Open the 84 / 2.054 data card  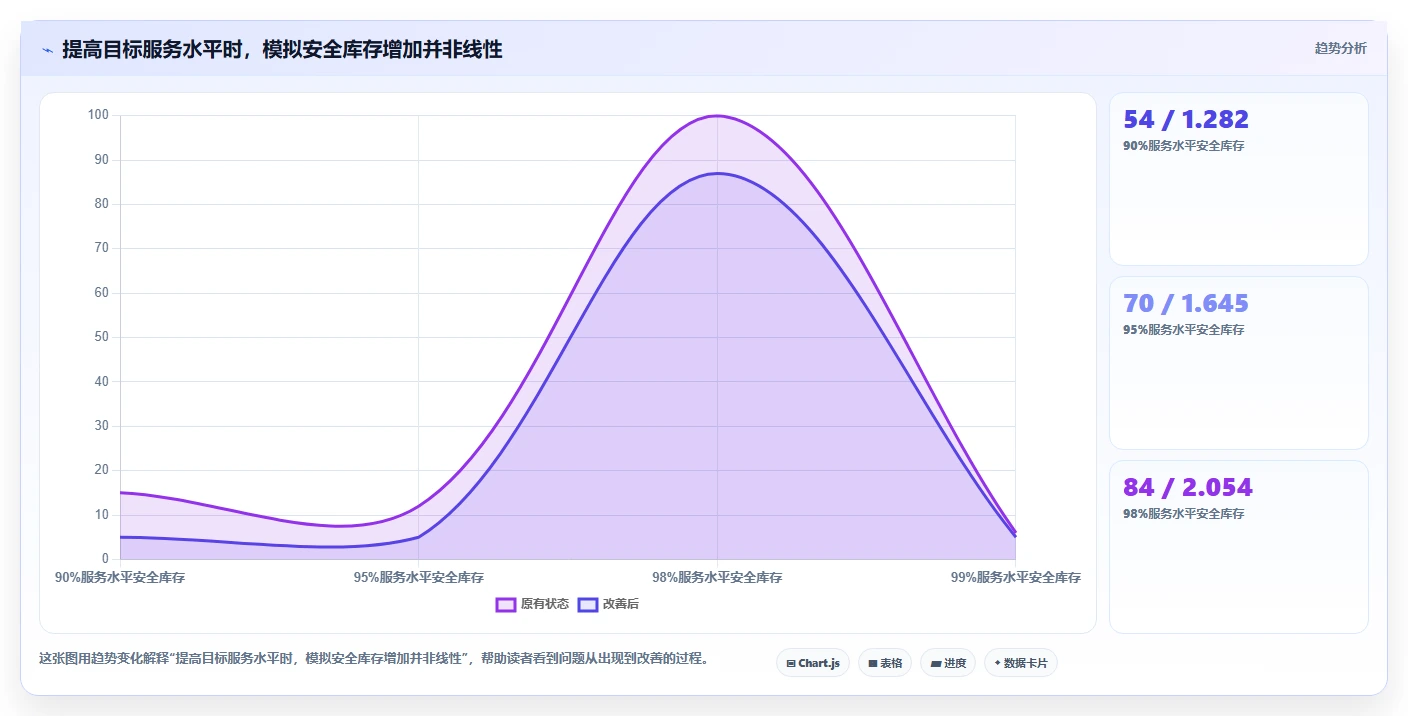pyautogui.click(x=1239, y=547)
